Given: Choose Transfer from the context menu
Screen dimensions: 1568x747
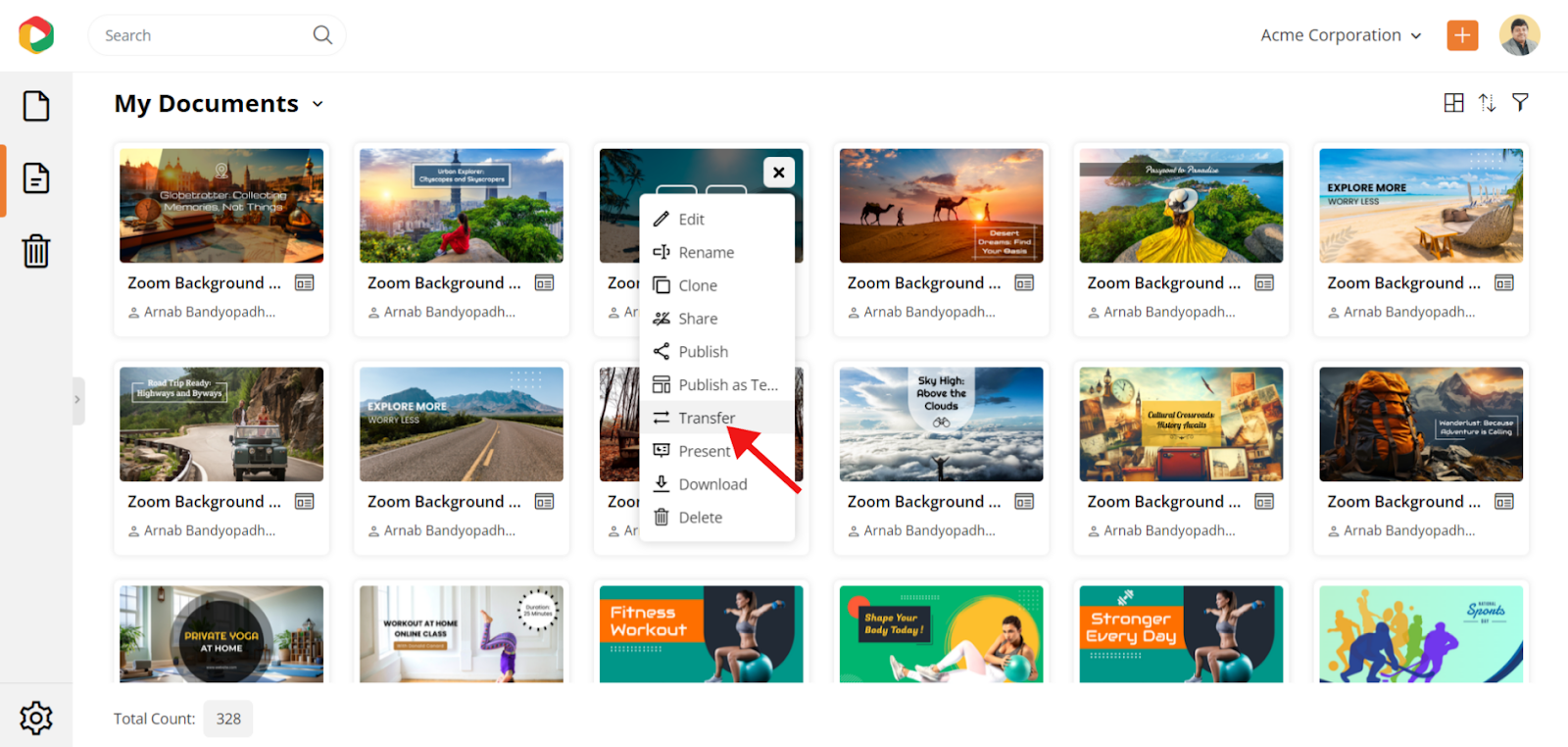Looking at the screenshot, I should [x=717, y=419].
